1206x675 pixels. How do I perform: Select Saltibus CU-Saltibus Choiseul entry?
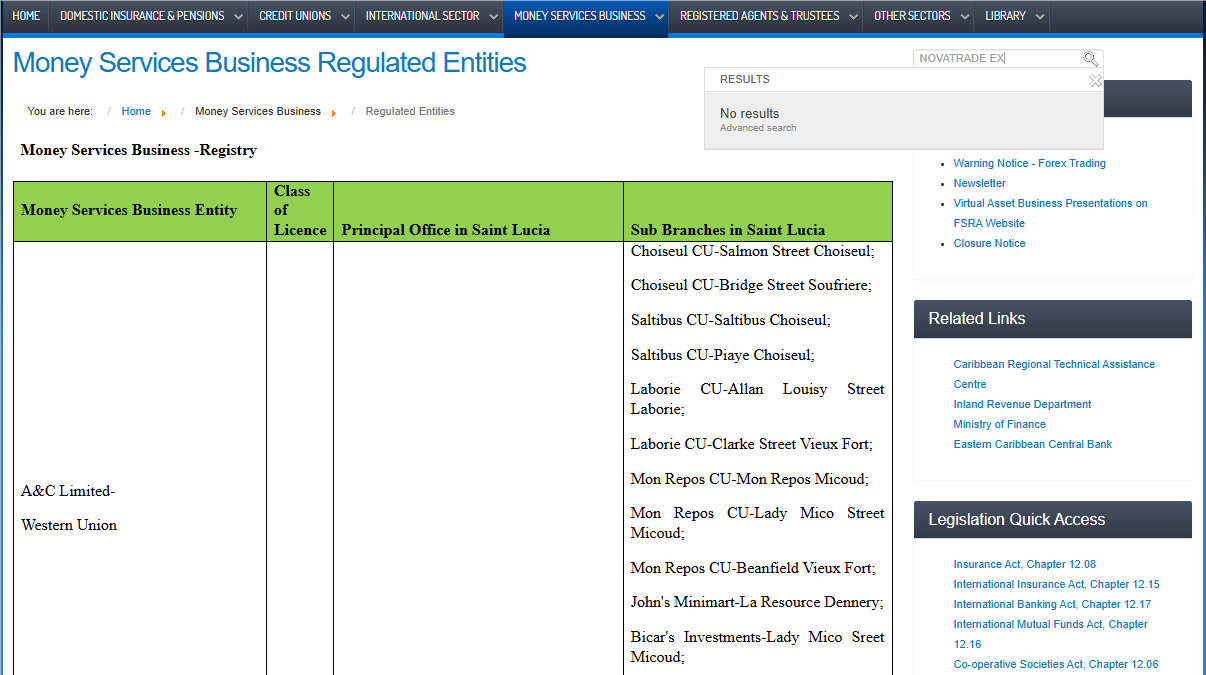(731, 320)
